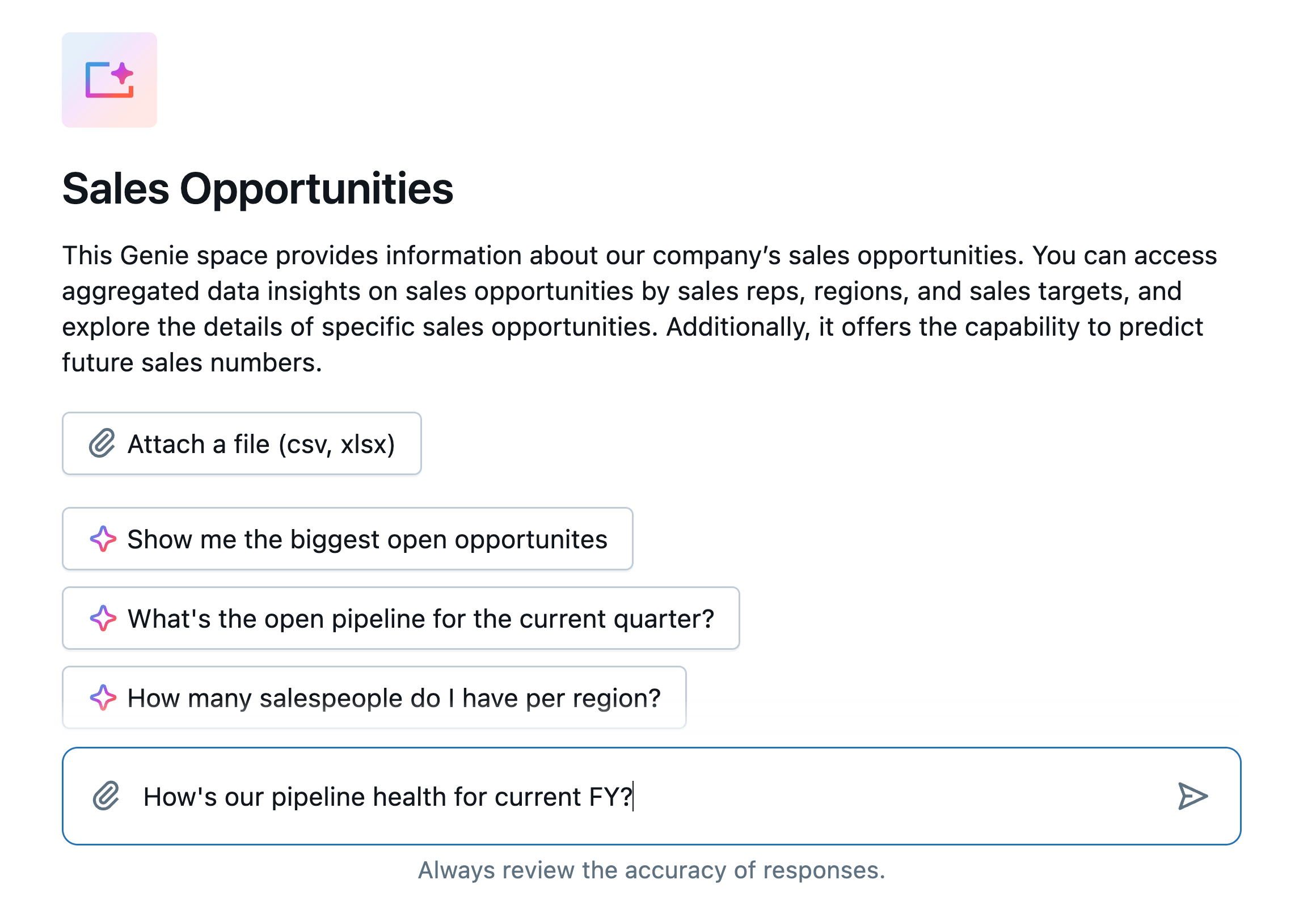Image resolution: width=1316 pixels, height=905 pixels.
Task: Click the Genie space logo icon
Action: pyautogui.click(x=109, y=80)
